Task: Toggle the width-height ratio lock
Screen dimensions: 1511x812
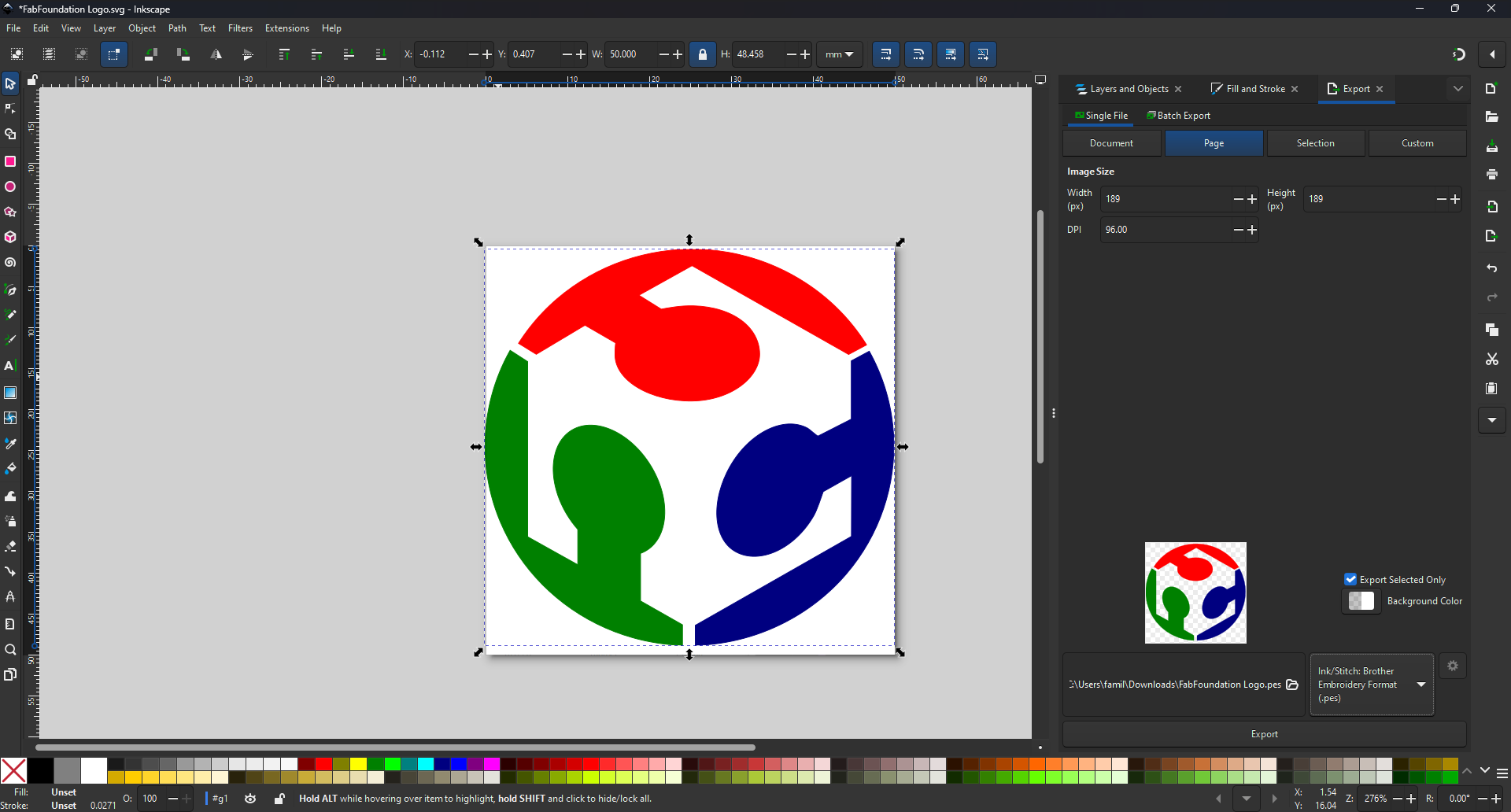Action: coord(703,54)
